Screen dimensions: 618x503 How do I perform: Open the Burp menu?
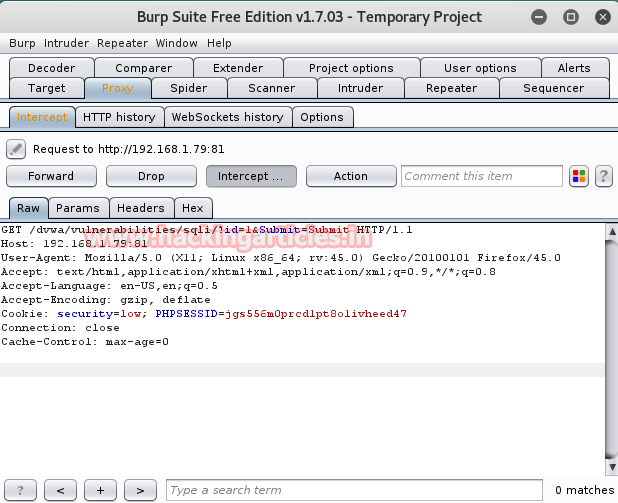(22, 43)
